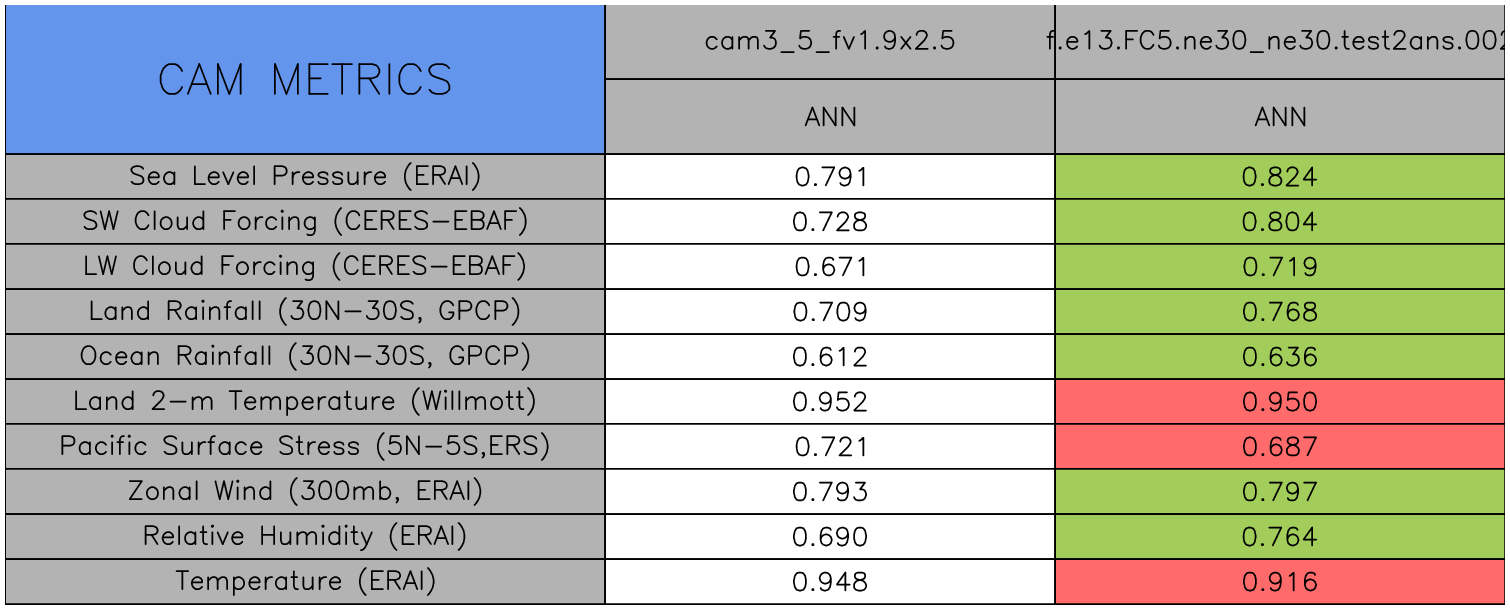1510x610 pixels.
Task: Select the f.e13.FC5.ne30_ne30.test2ans column header
Action: [x=1280, y=42]
